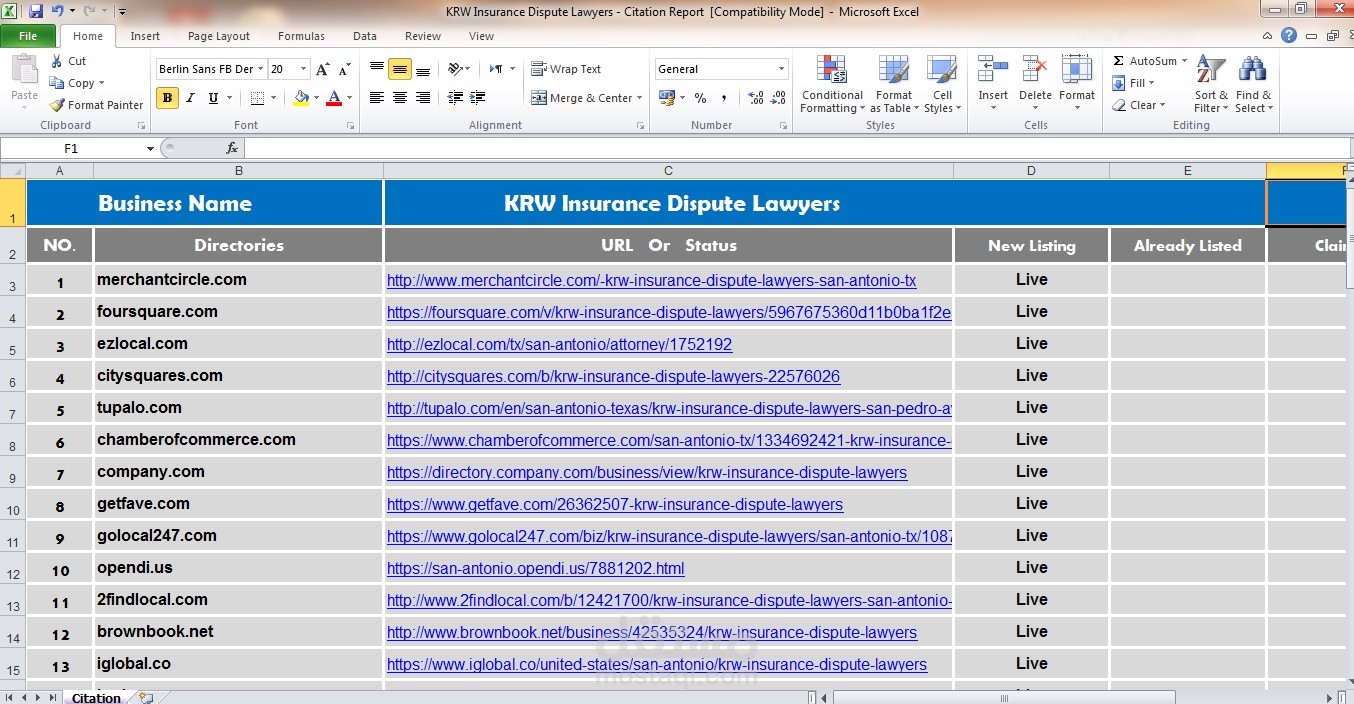This screenshot has width=1354, height=704.
Task: Open the merchantcircle.com hyperlink
Action: pos(651,280)
